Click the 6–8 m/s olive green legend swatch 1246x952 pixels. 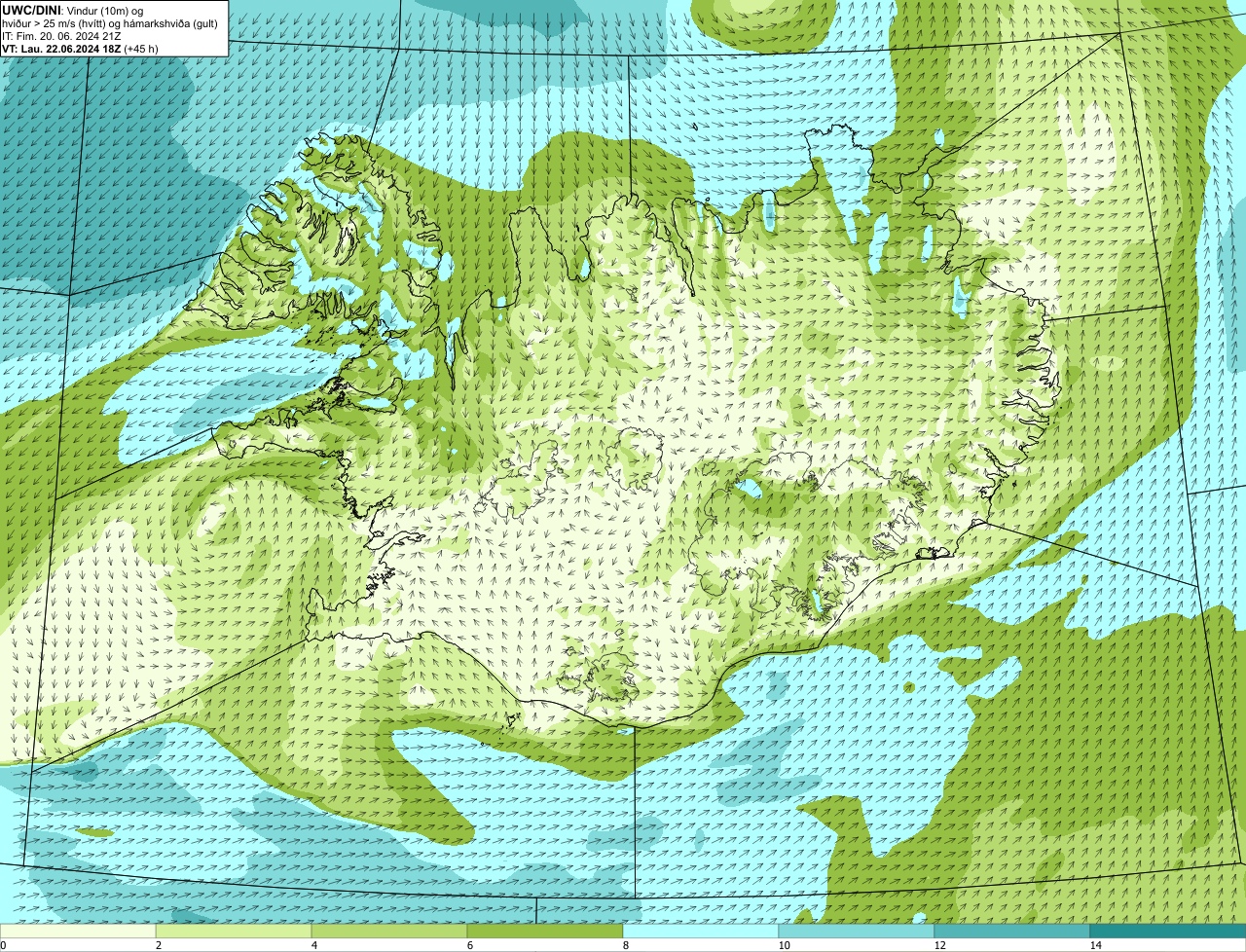[x=545, y=931]
